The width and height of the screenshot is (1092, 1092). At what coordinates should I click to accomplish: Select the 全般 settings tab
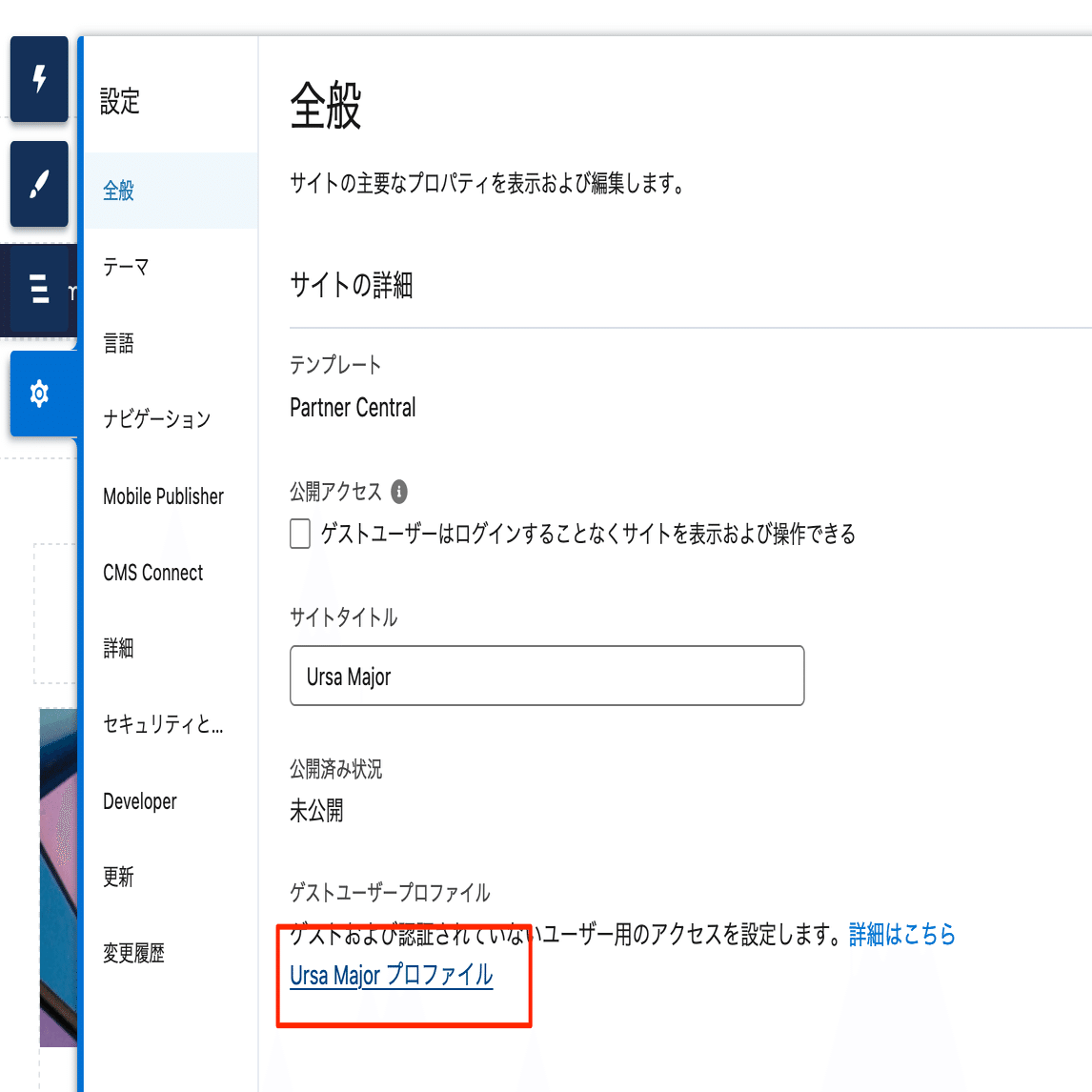171,191
